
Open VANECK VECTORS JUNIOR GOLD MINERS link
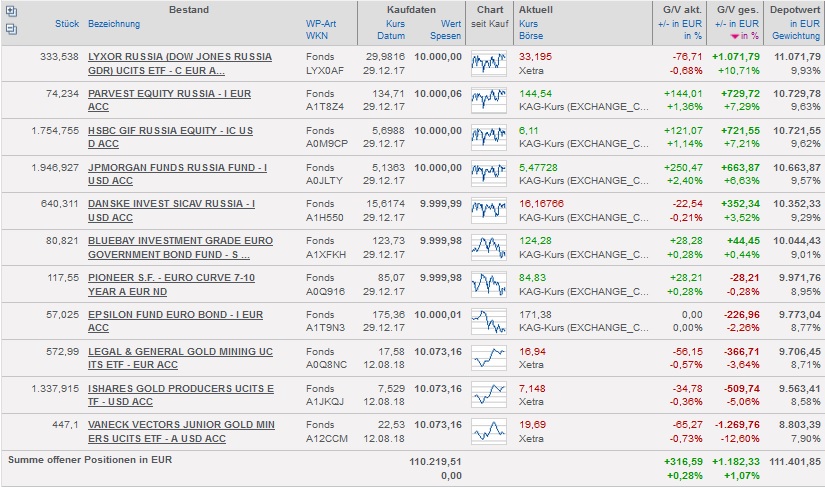pos(182,431)
